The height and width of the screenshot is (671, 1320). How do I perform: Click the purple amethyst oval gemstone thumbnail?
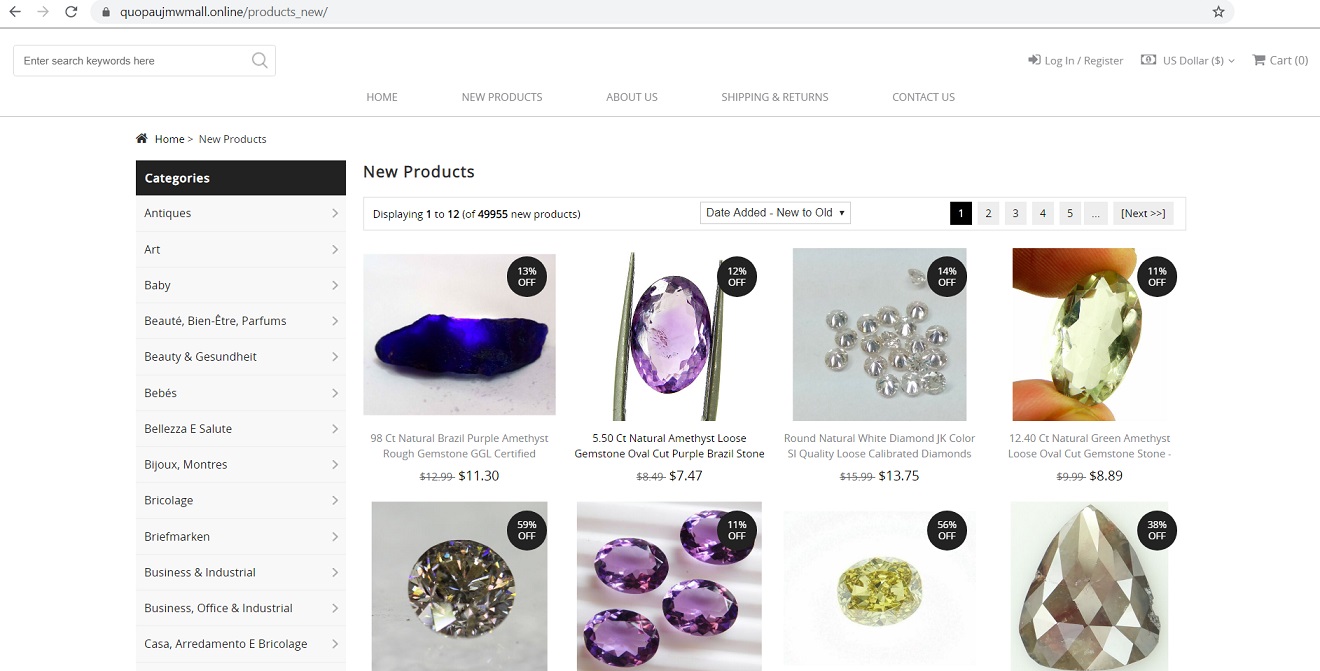(x=669, y=334)
